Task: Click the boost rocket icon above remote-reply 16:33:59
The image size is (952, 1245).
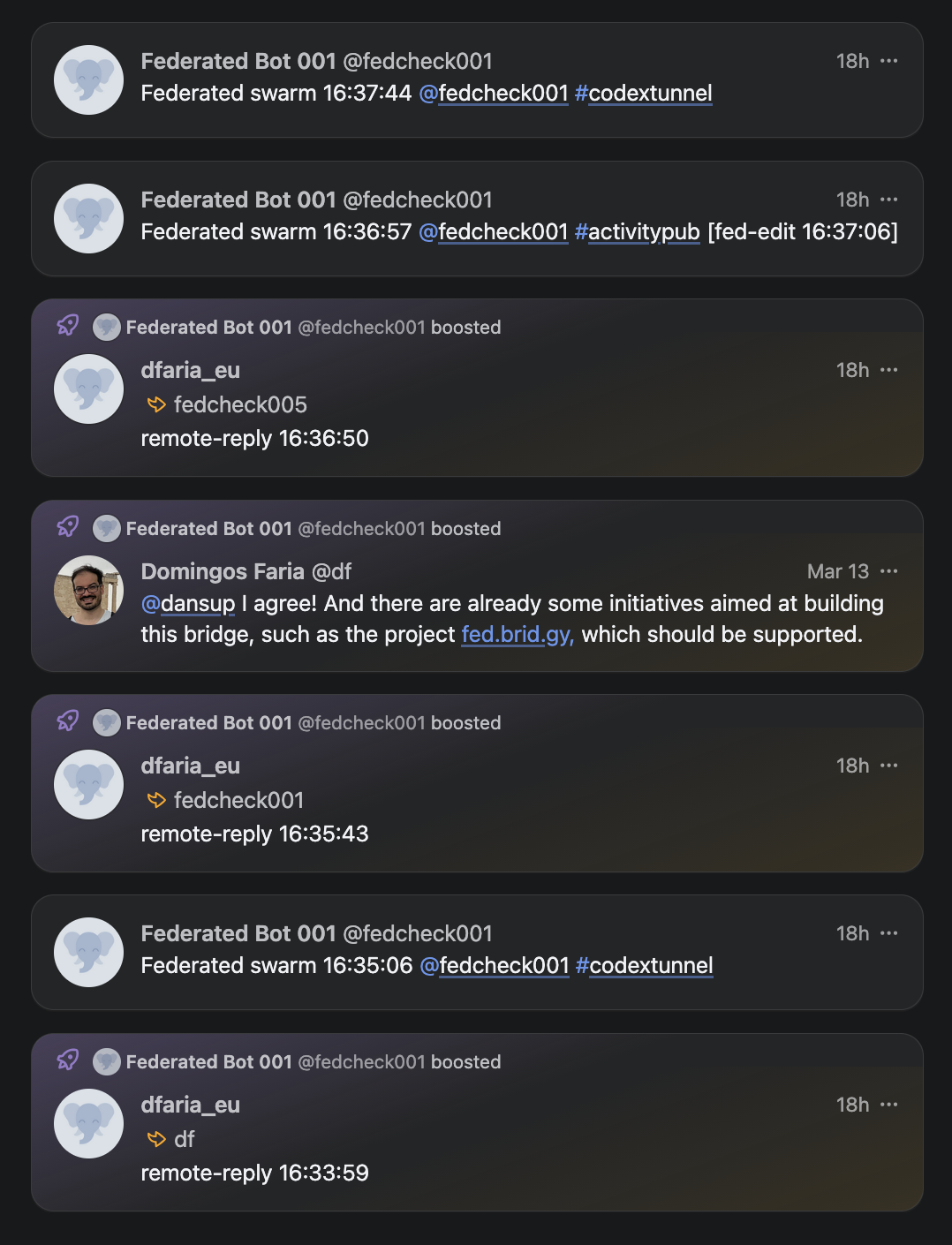Action: [68, 1060]
